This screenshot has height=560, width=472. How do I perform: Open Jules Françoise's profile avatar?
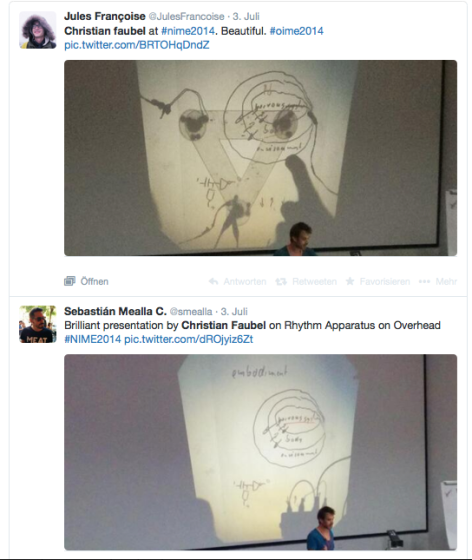pos(37,30)
